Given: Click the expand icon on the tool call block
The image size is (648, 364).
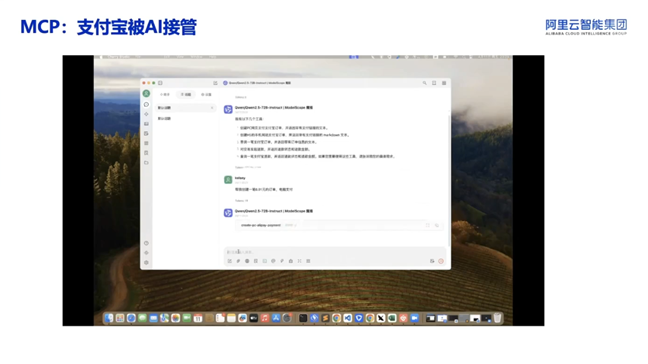Looking at the screenshot, I should (x=428, y=226).
